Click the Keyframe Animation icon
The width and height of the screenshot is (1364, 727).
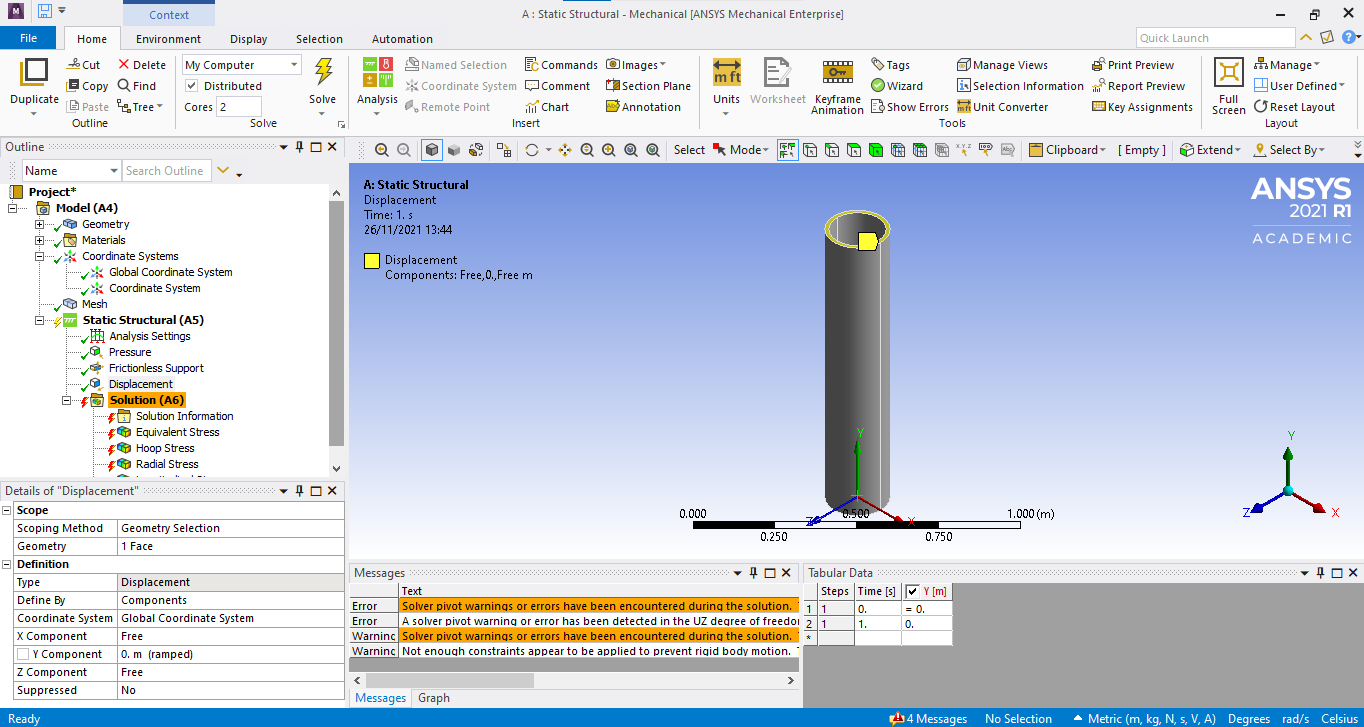click(837, 74)
